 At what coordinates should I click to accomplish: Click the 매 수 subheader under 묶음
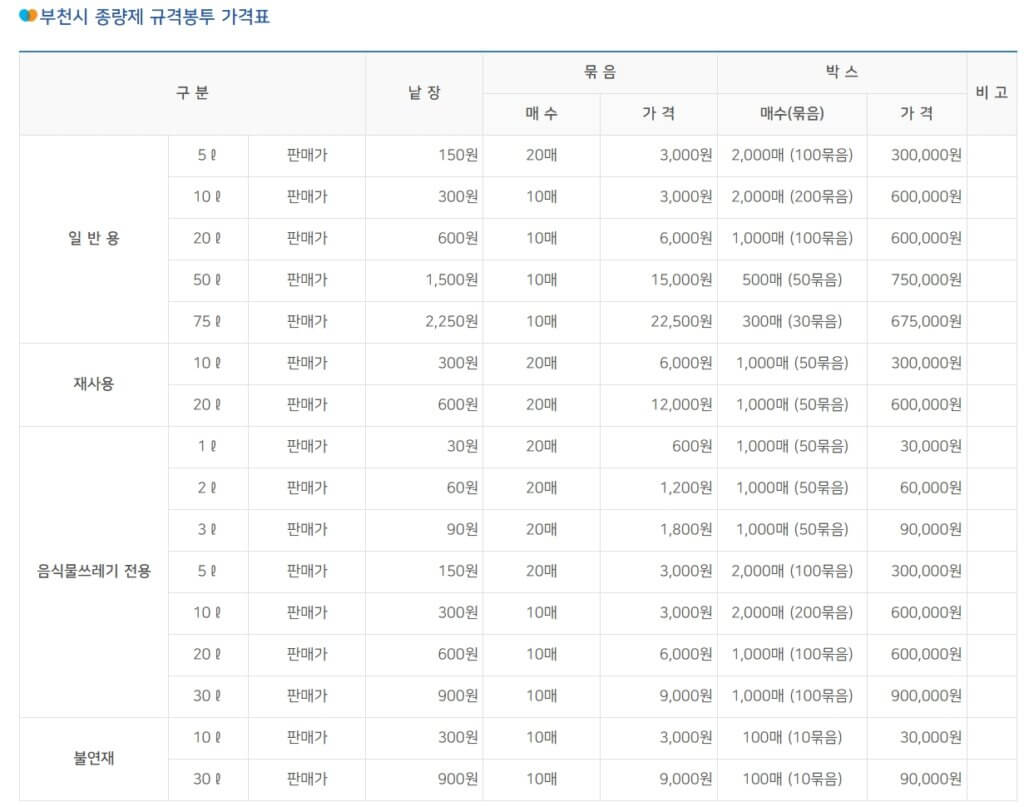pyautogui.click(x=541, y=114)
